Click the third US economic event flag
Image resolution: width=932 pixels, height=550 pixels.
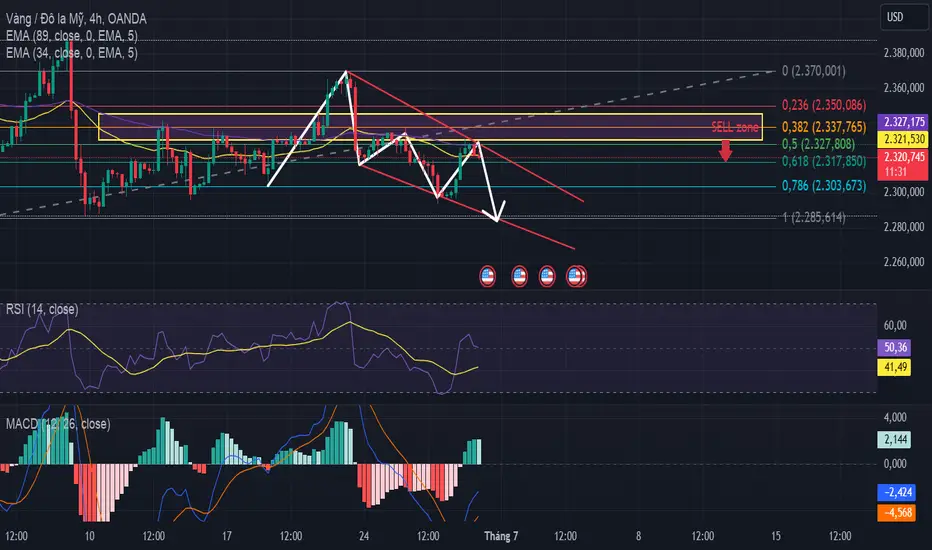coord(547,276)
